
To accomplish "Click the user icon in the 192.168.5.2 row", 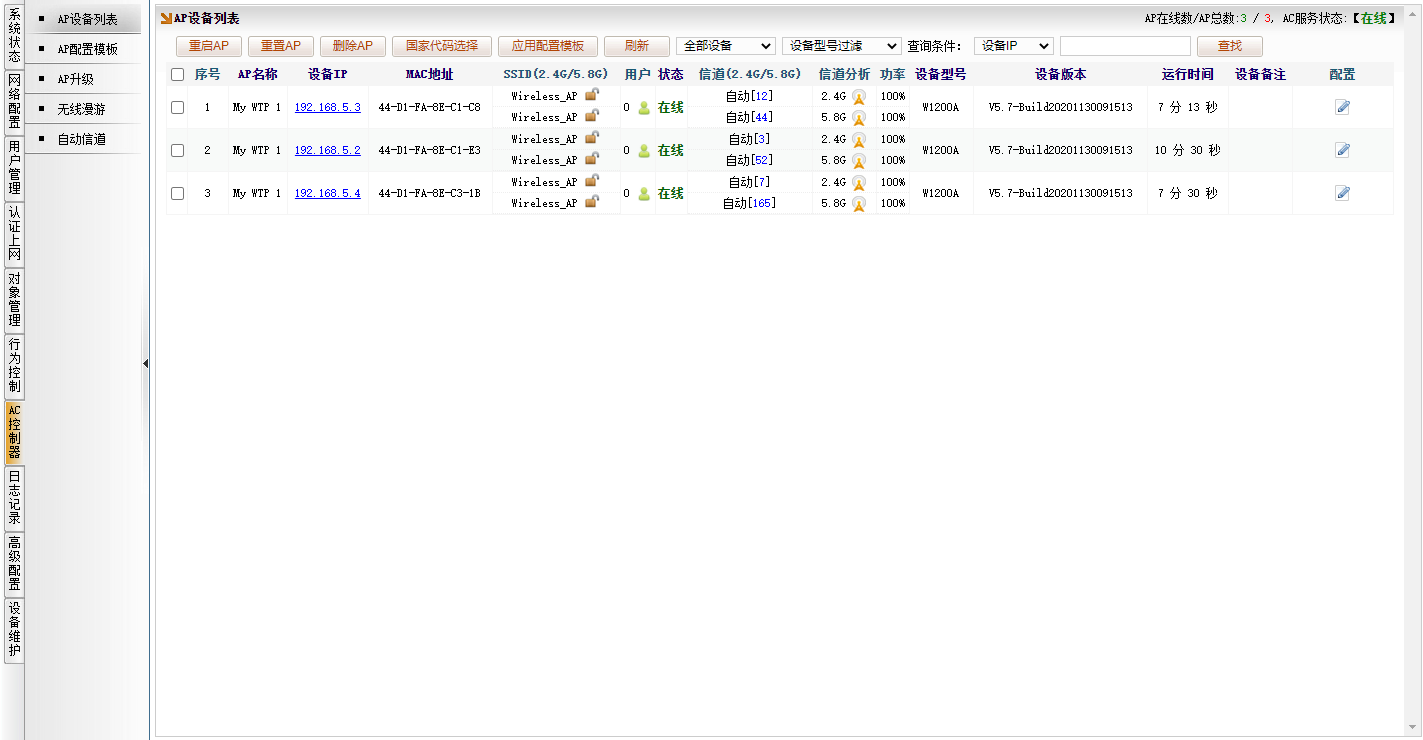I will [644, 151].
